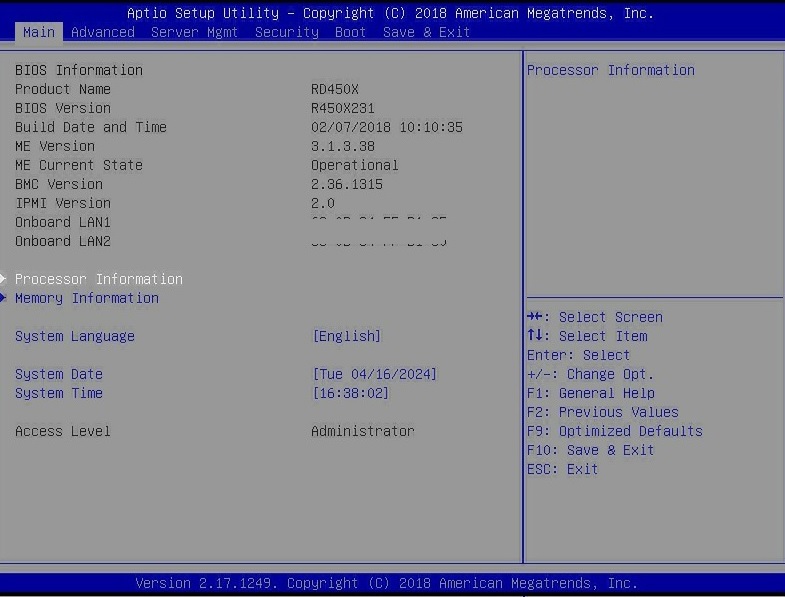
Task: Click the +/-: Change Opt. hint
Action: pyautogui.click(x=590, y=374)
